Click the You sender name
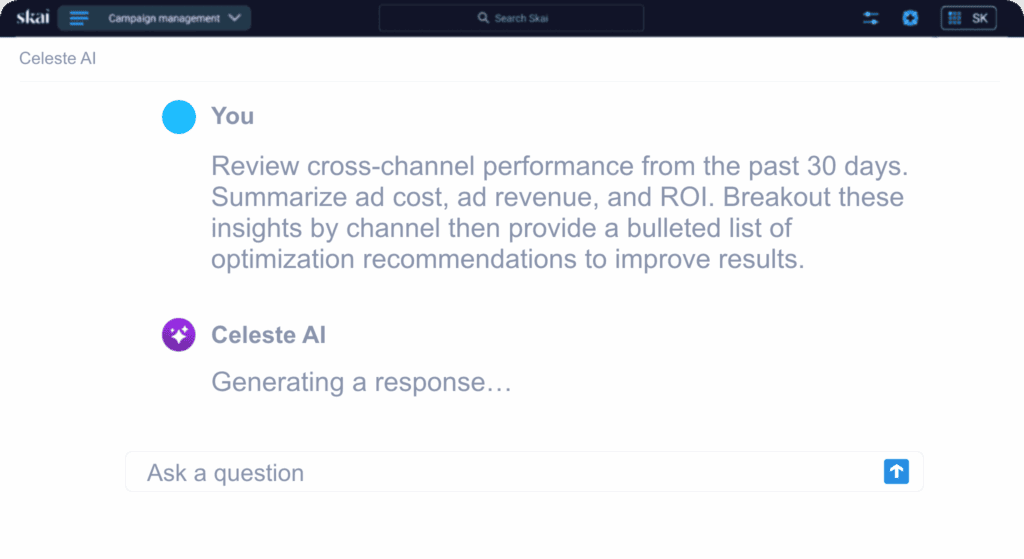Image resolution: width=1024 pixels, height=559 pixels. pos(232,117)
